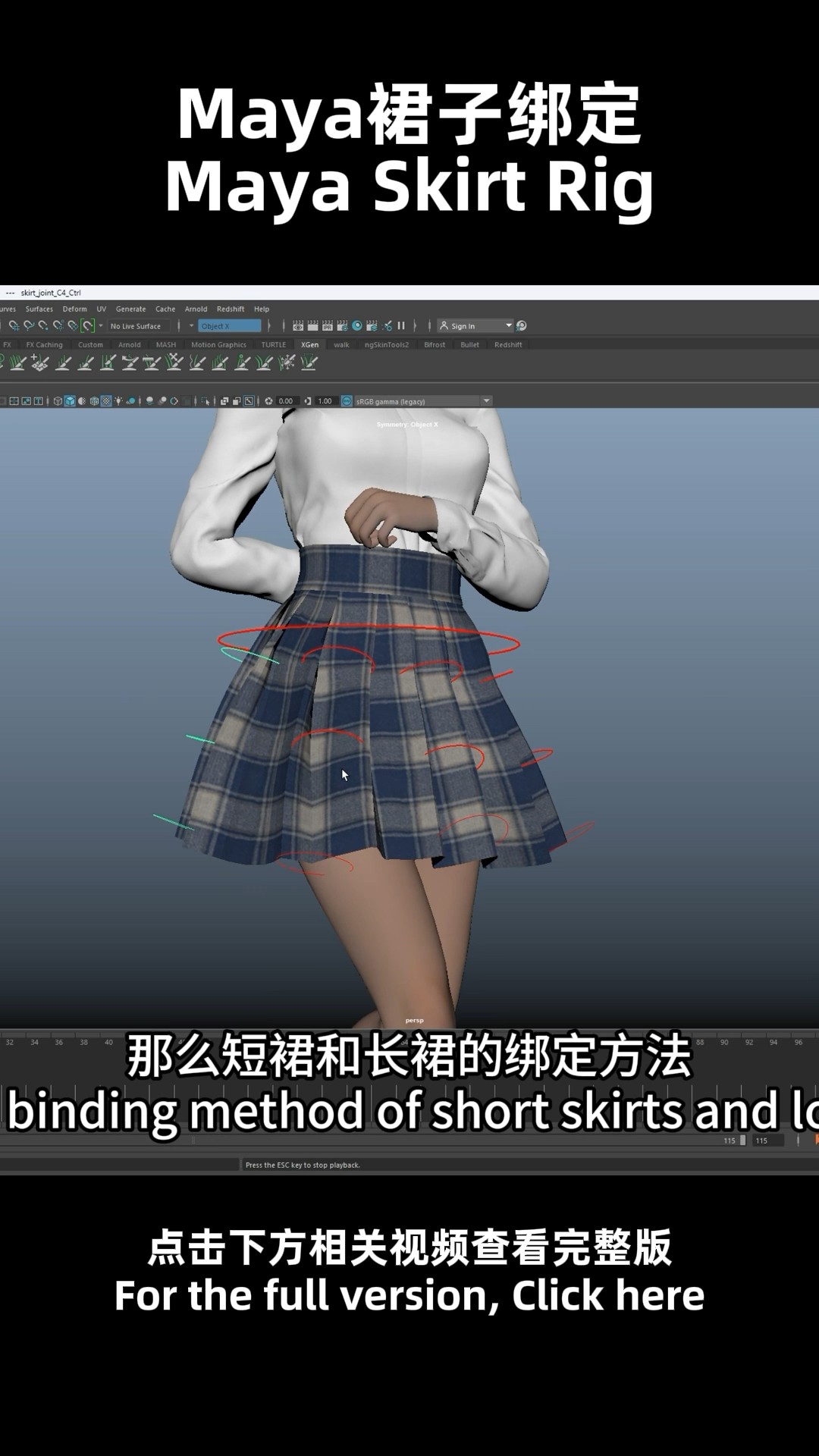This screenshot has height=1456, width=819.
Task: Open Render Settings clapperboard gear icon
Action: (342, 325)
